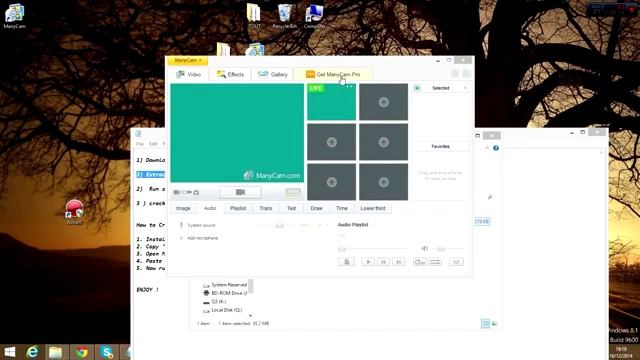This screenshot has height=360, width=640.
Task: Launch Internet Explorer from the taskbar
Action: pos(32,352)
